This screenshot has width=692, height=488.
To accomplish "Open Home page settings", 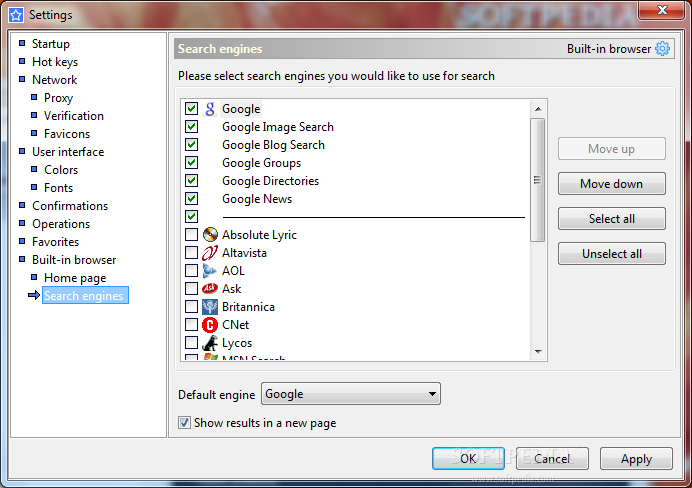I will pos(75,278).
